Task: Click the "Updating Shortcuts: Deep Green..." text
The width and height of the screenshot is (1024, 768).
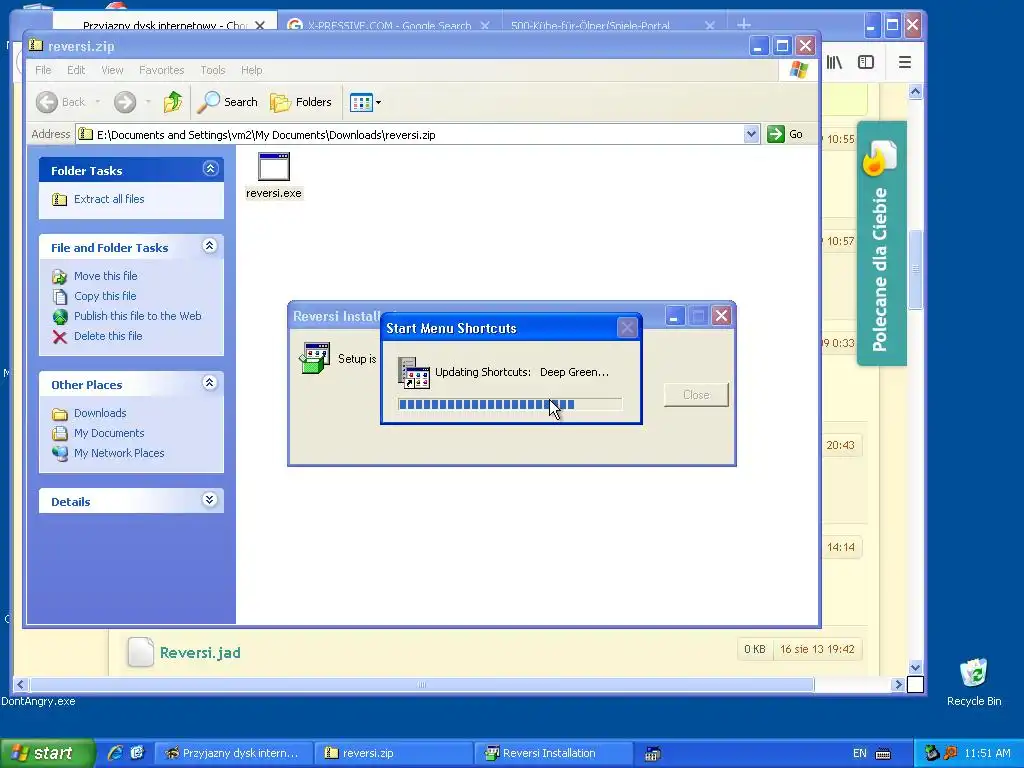Action: 522,372
